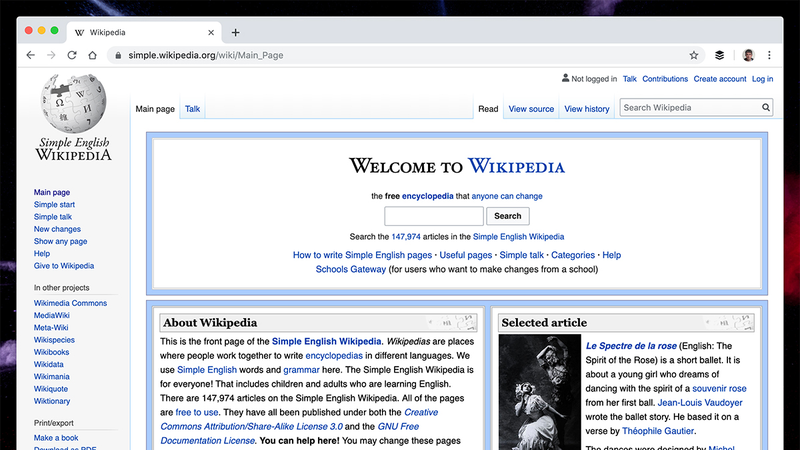This screenshot has height=450, width=800.
Task: Click the Search button under welcome banner
Action: [508, 216]
